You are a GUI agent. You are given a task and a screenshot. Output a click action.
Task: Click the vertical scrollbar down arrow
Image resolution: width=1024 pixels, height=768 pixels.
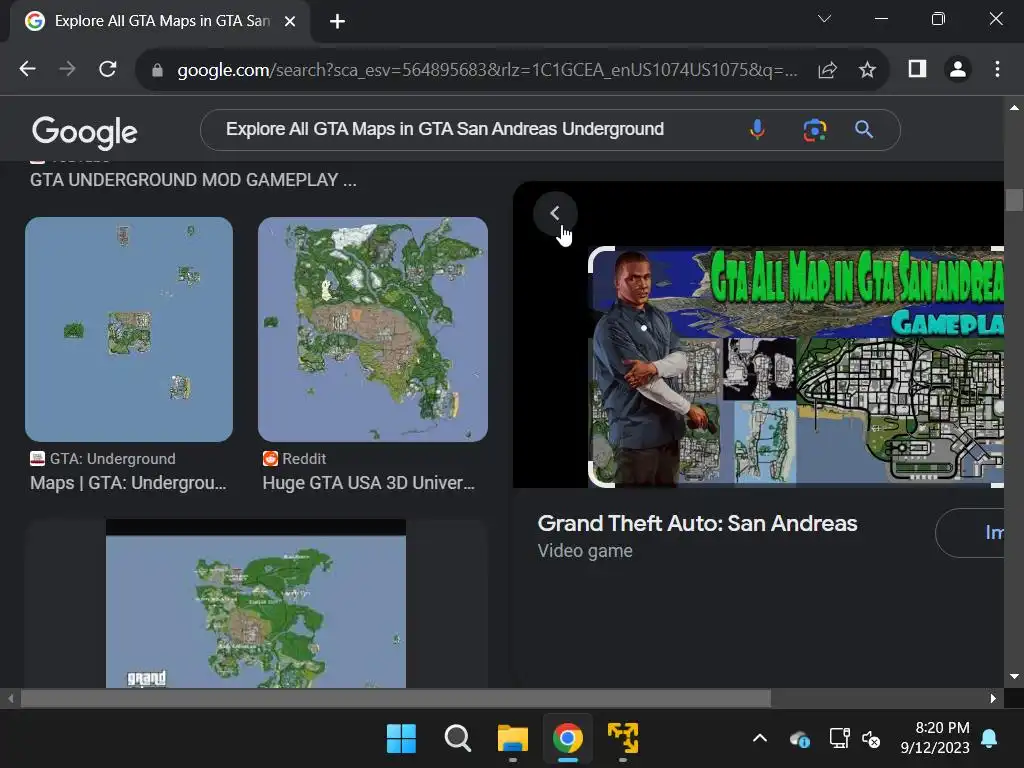pos(1014,677)
